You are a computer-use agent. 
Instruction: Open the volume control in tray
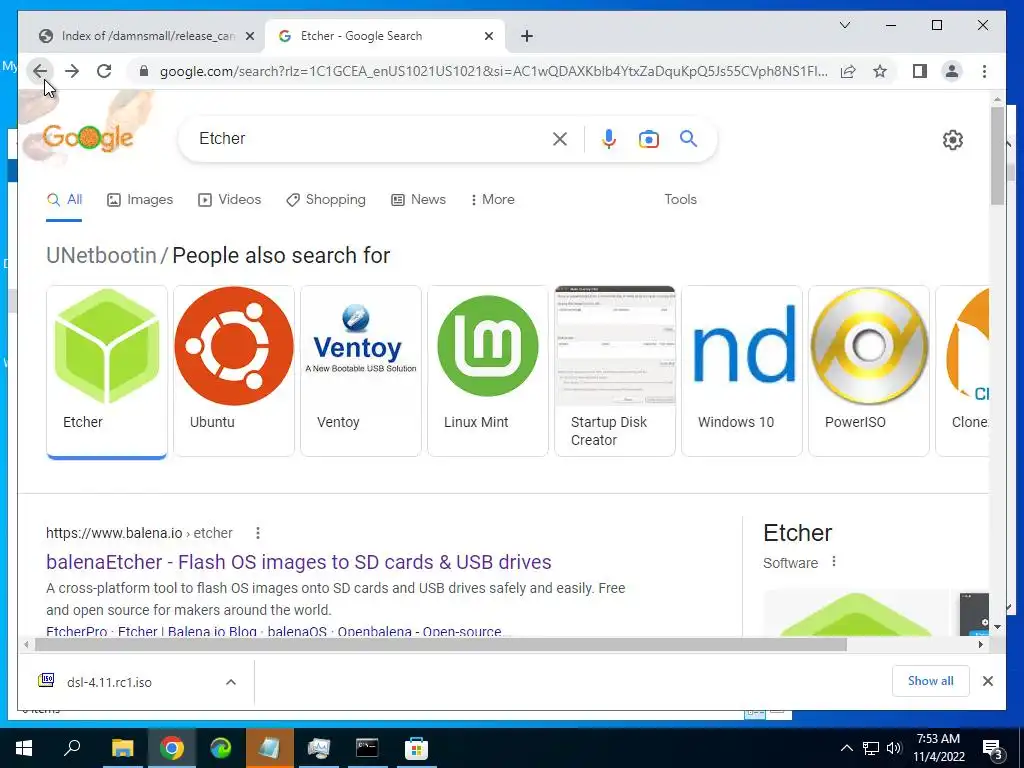[894, 748]
